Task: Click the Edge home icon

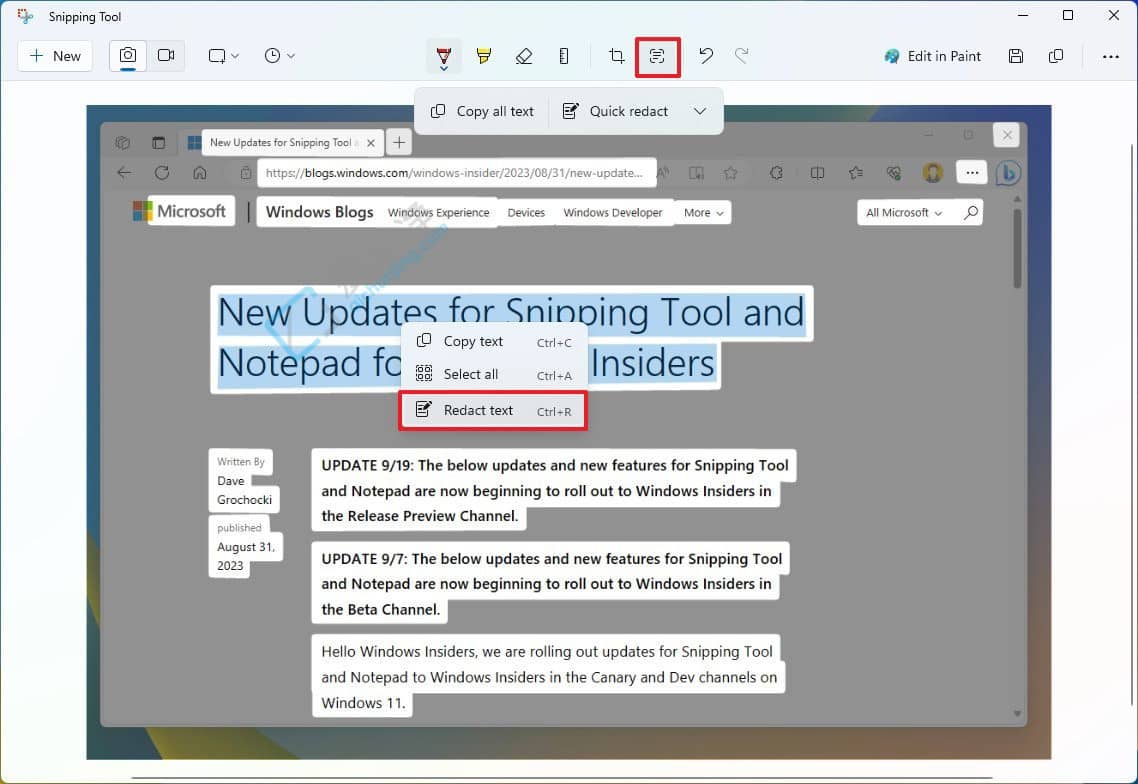Action: pos(200,173)
